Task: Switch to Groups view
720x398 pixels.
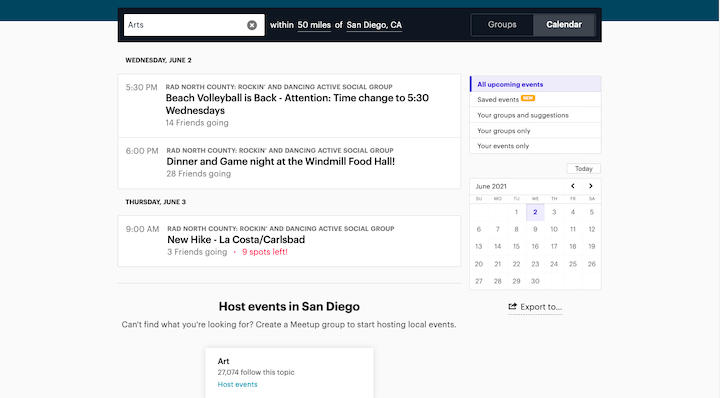Action: (502, 25)
